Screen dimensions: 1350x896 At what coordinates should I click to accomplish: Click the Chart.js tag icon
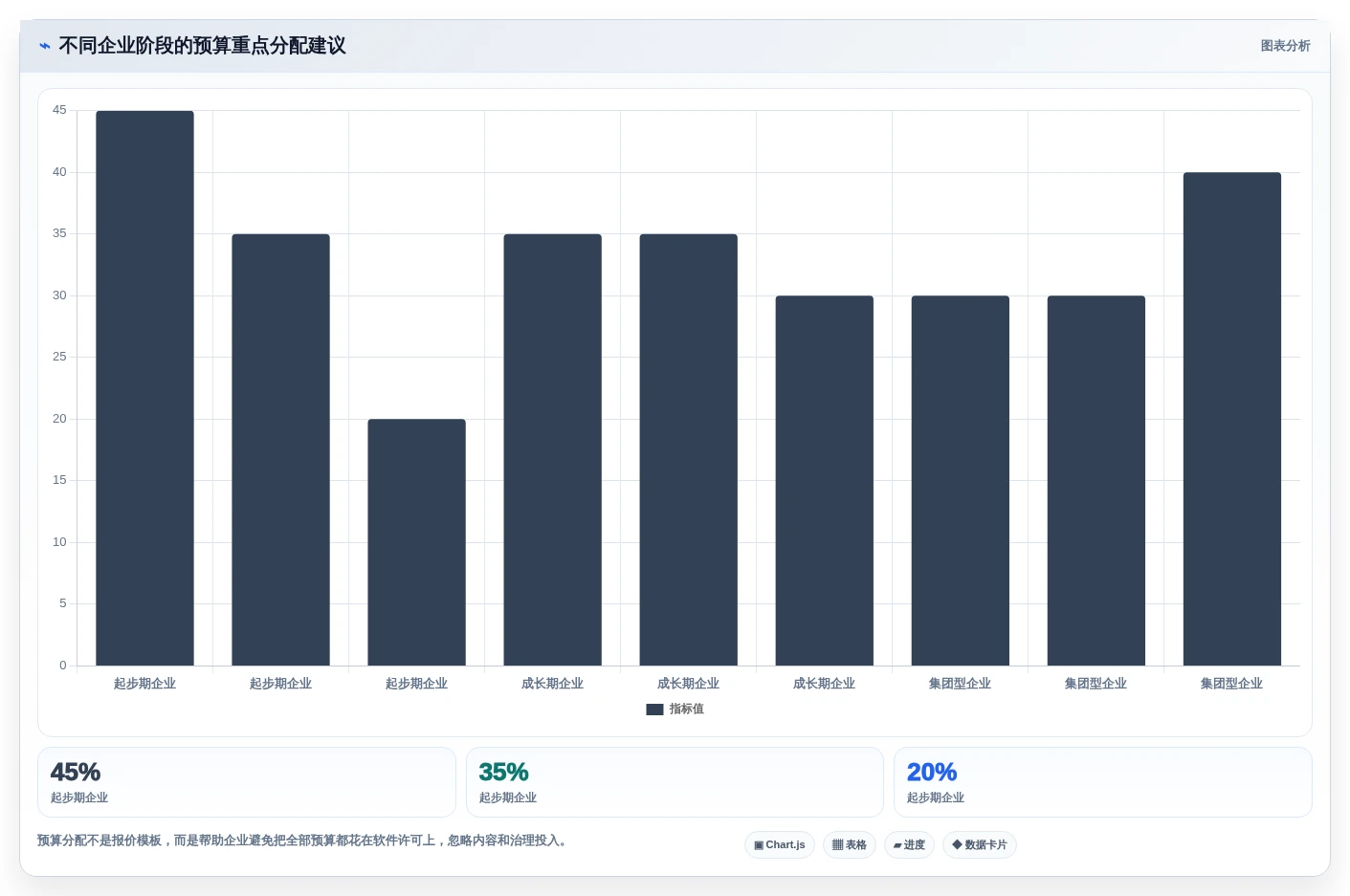click(759, 845)
